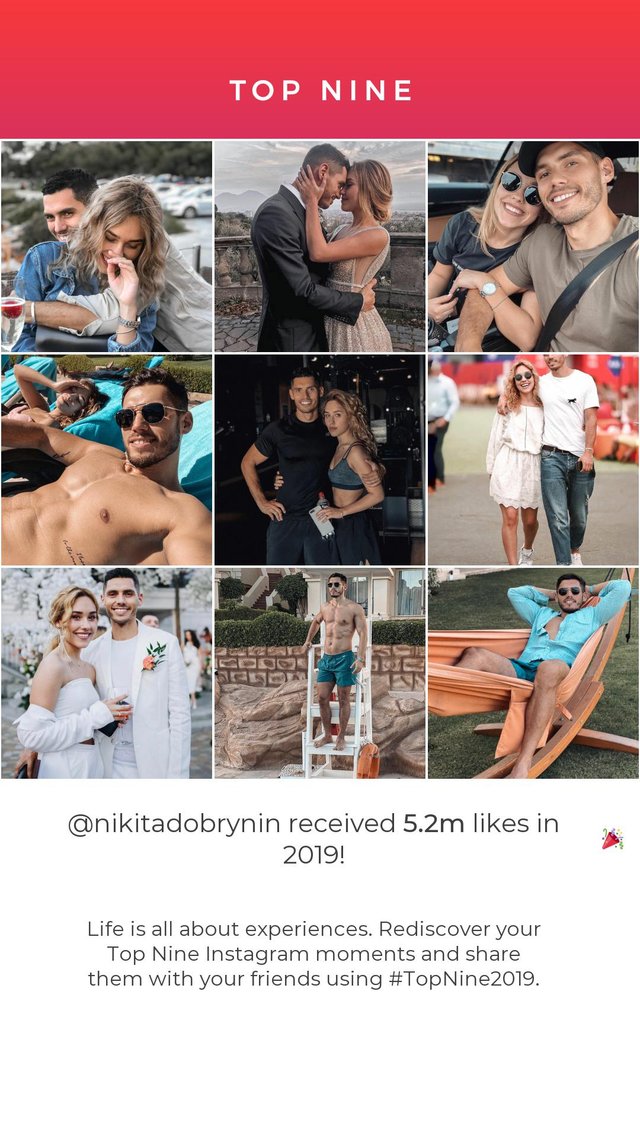Click the party popper emoji icon
This screenshot has height=1138, width=640.
612,838
